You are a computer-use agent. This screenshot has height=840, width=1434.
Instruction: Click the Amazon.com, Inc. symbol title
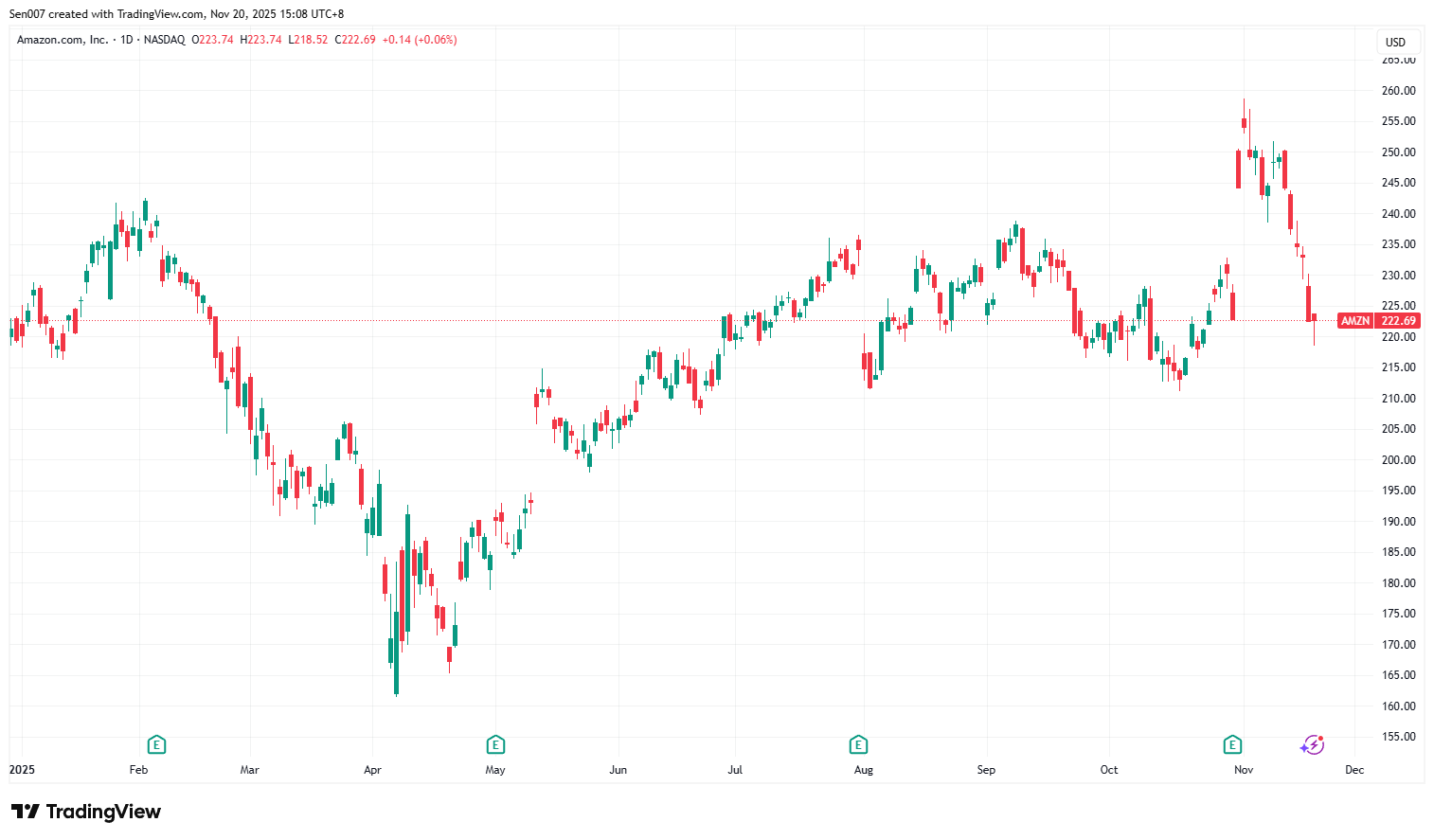pos(63,40)
